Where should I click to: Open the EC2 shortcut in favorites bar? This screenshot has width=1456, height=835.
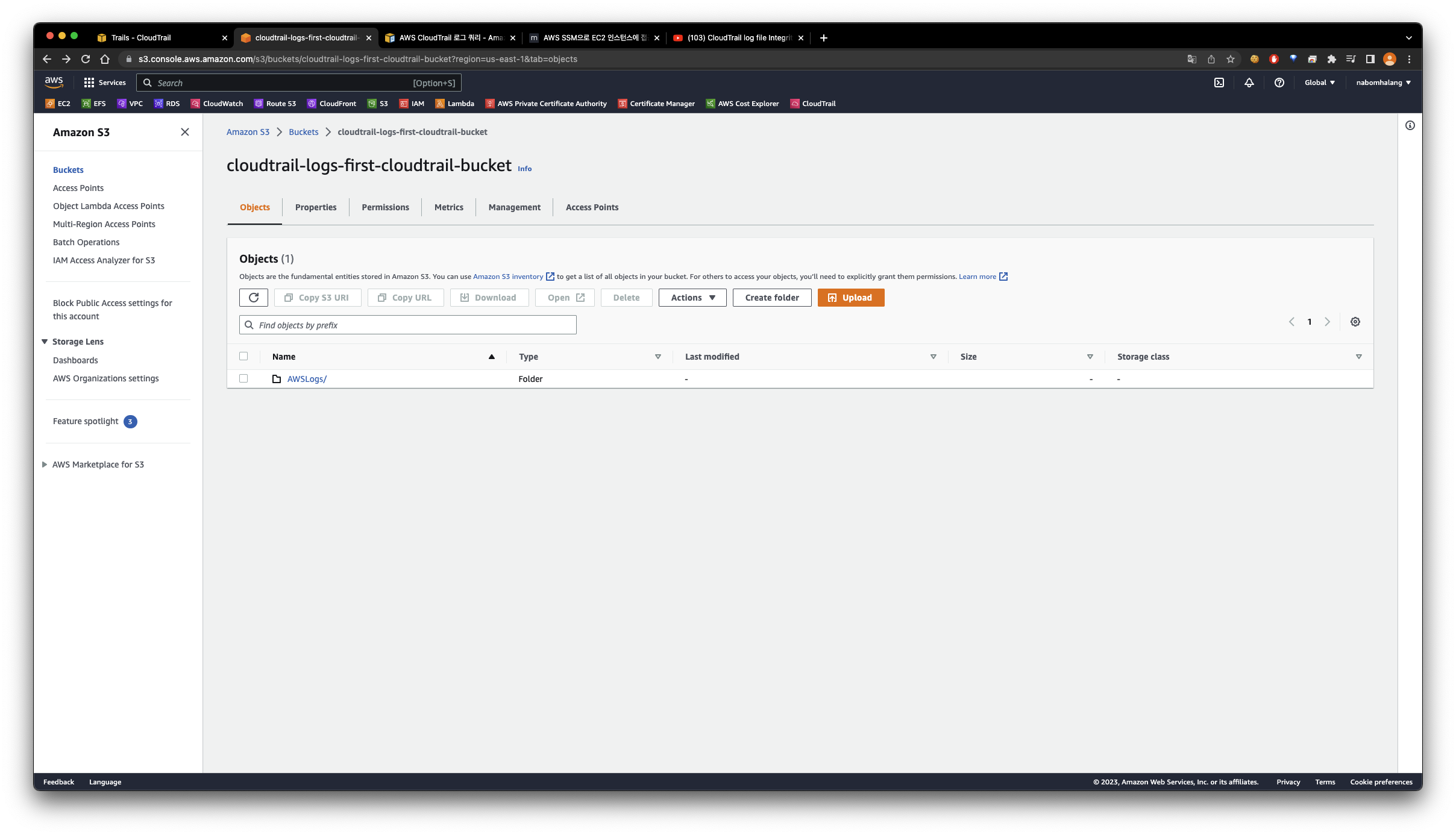tap(58, 104)
